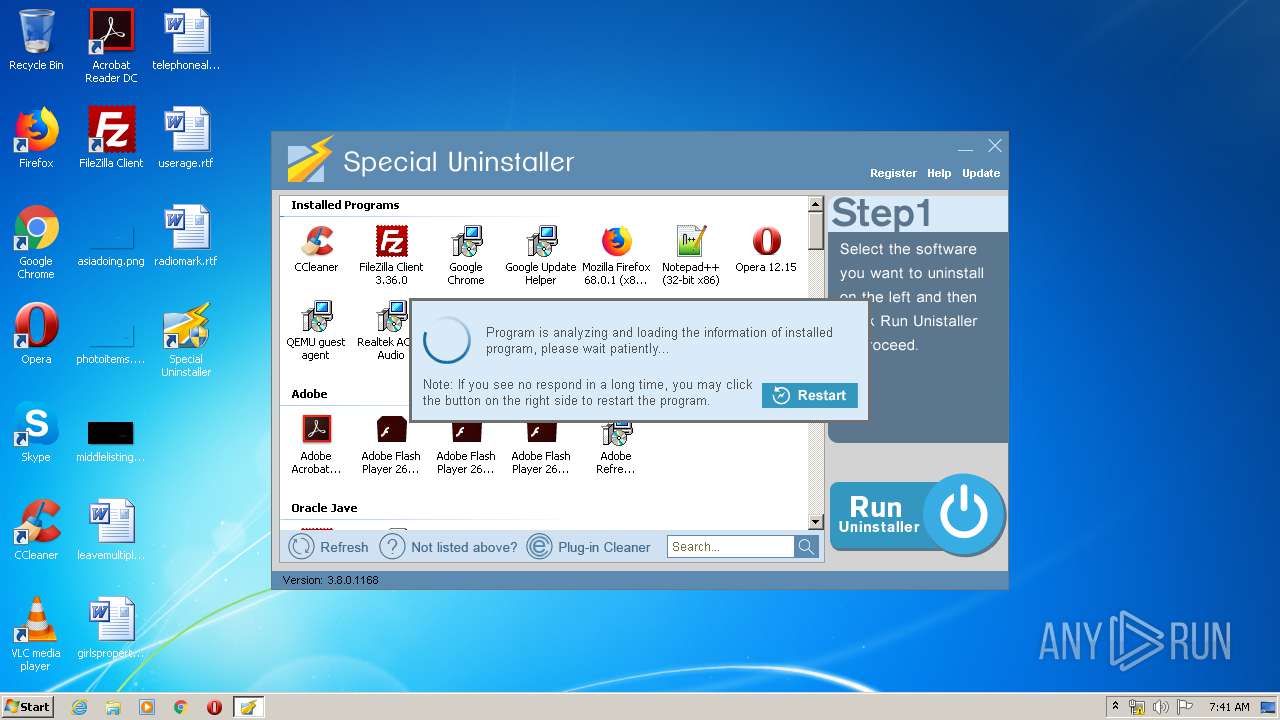Select Opera desktop shortcut
Screen dimensions: 1280x720
pos(36,334)
